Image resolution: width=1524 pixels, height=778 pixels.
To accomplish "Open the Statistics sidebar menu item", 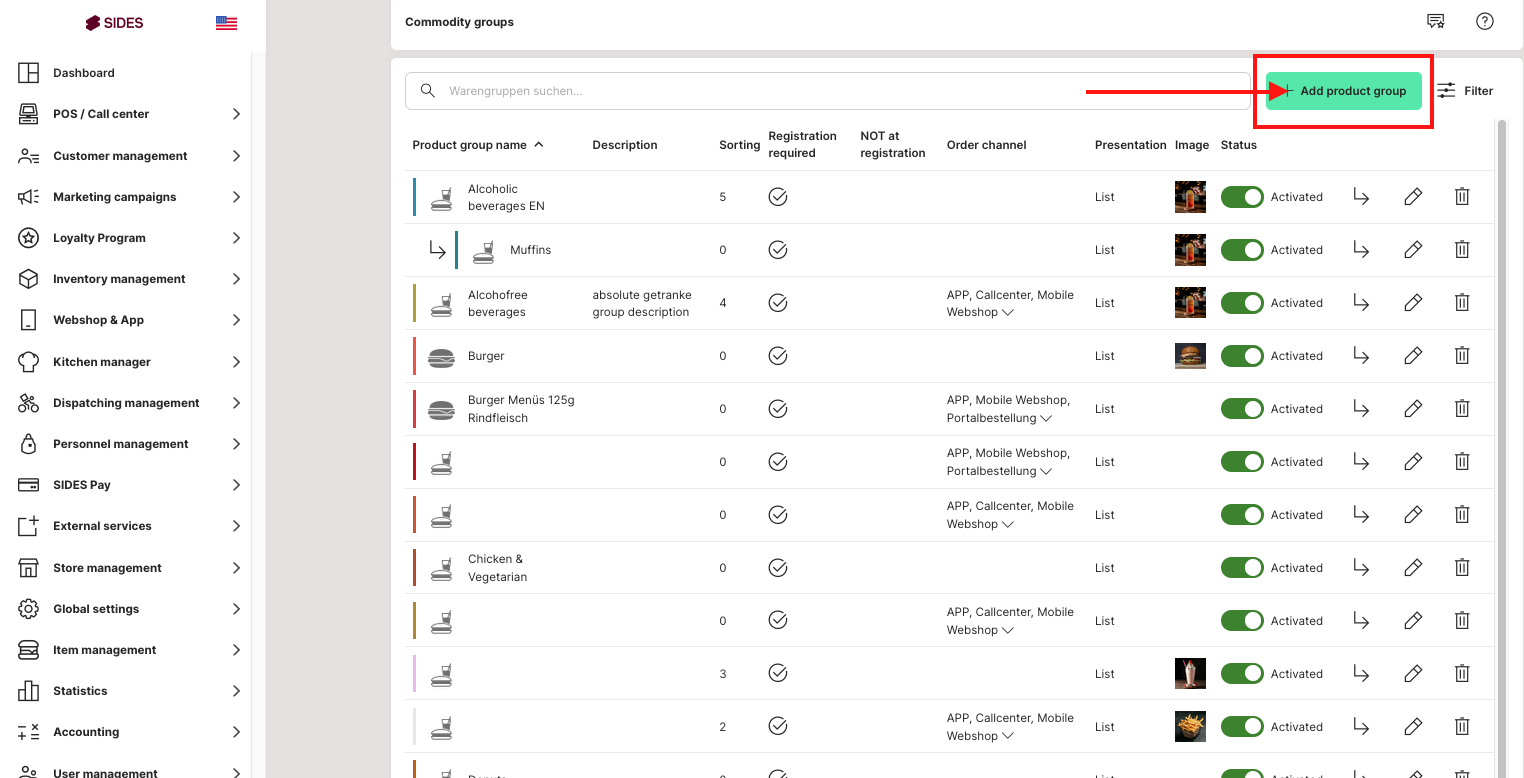I will click(x=80, y=691).
